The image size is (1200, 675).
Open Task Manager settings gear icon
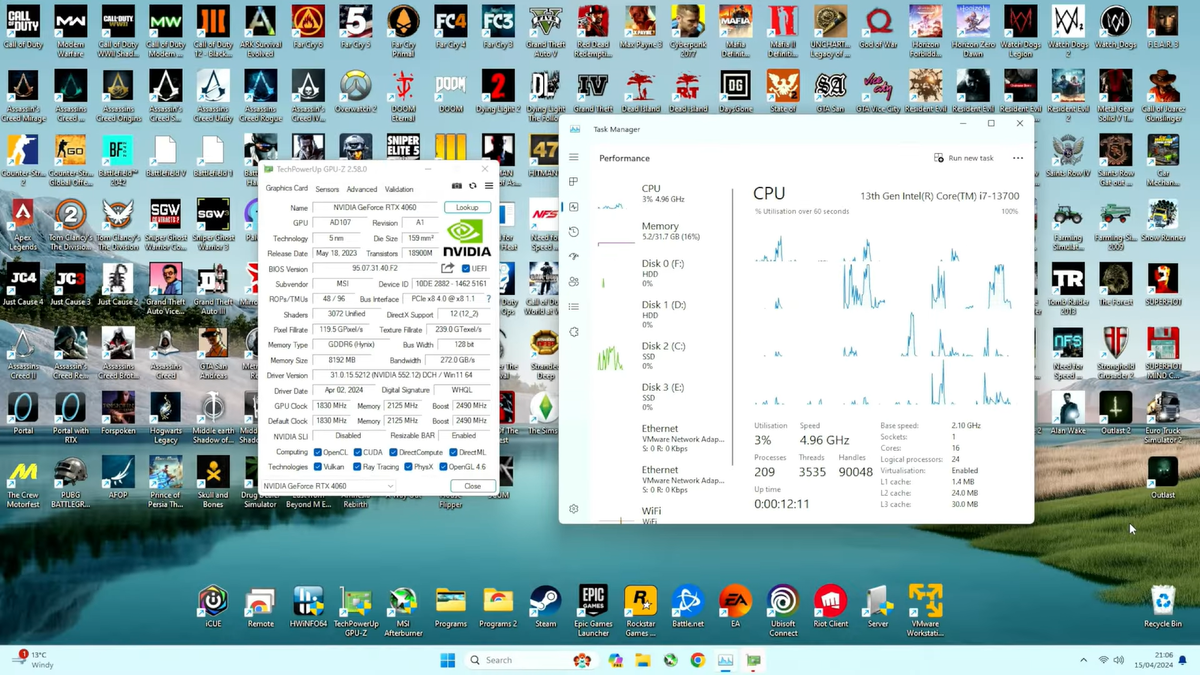point(574,508)
